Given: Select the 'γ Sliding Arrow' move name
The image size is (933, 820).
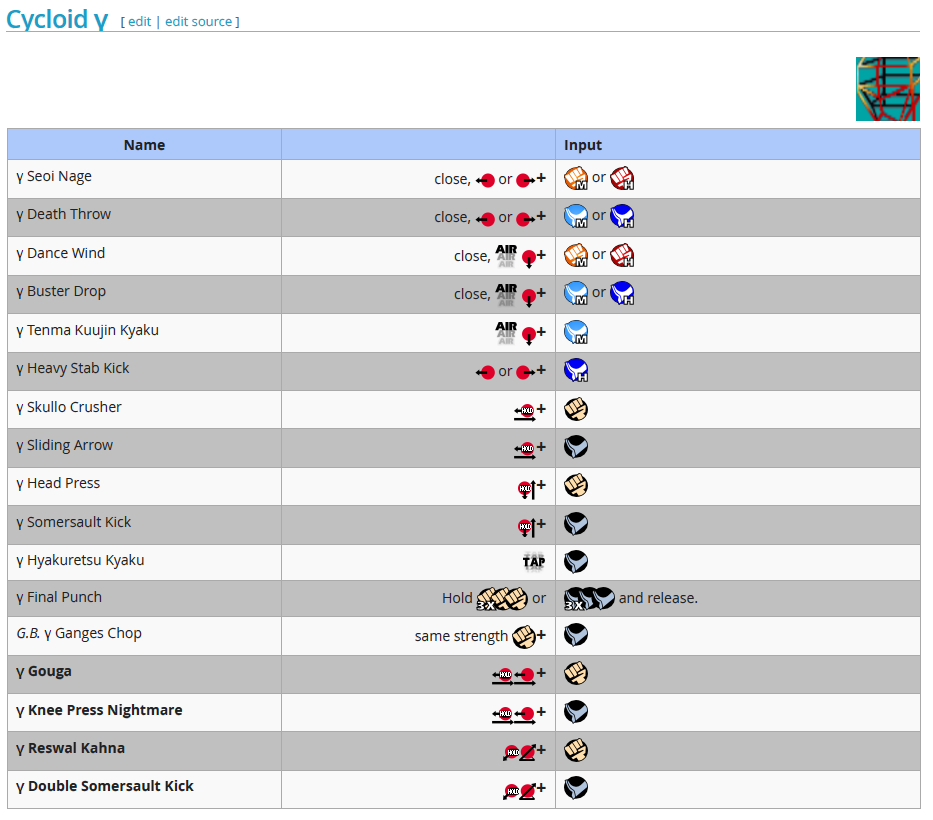Looking at the screenshot, I should (65, 445).
